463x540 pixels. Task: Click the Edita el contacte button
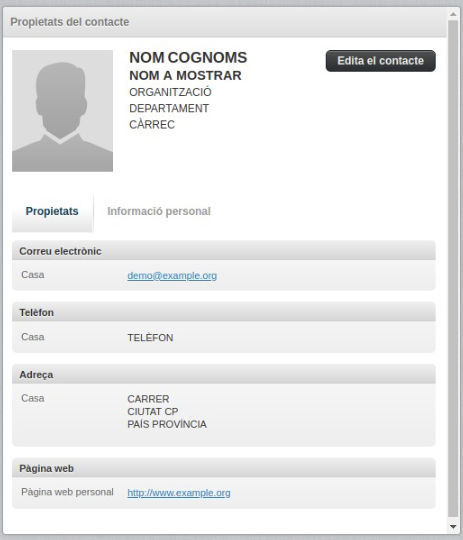(381, 61)
